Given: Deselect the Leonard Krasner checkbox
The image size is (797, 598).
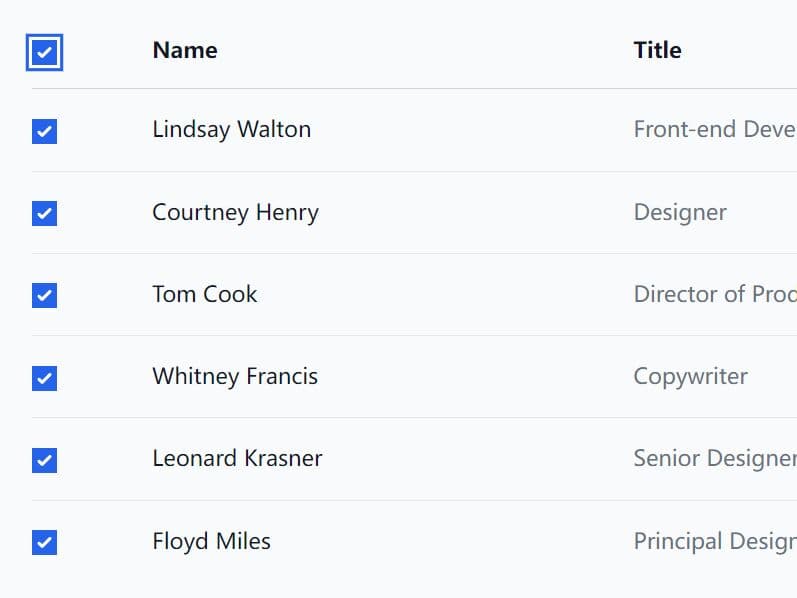Looking at the screenshot, I should tap(44, 460).
